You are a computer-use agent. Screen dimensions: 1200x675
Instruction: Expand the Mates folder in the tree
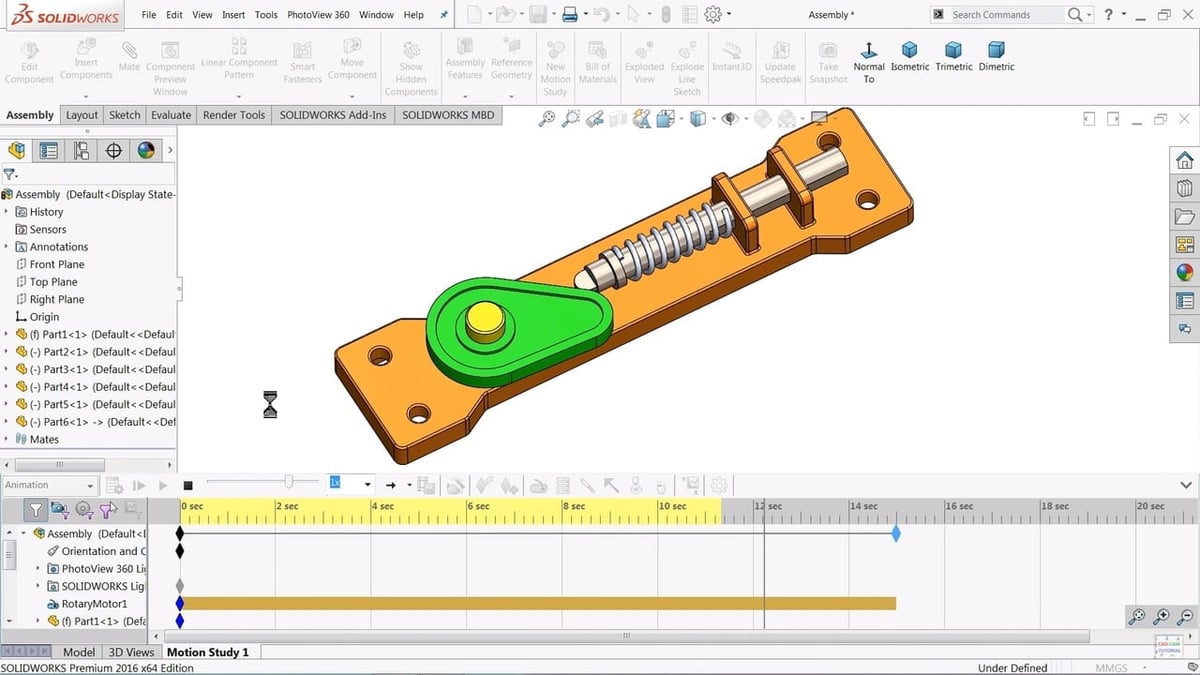click(8, 439)
